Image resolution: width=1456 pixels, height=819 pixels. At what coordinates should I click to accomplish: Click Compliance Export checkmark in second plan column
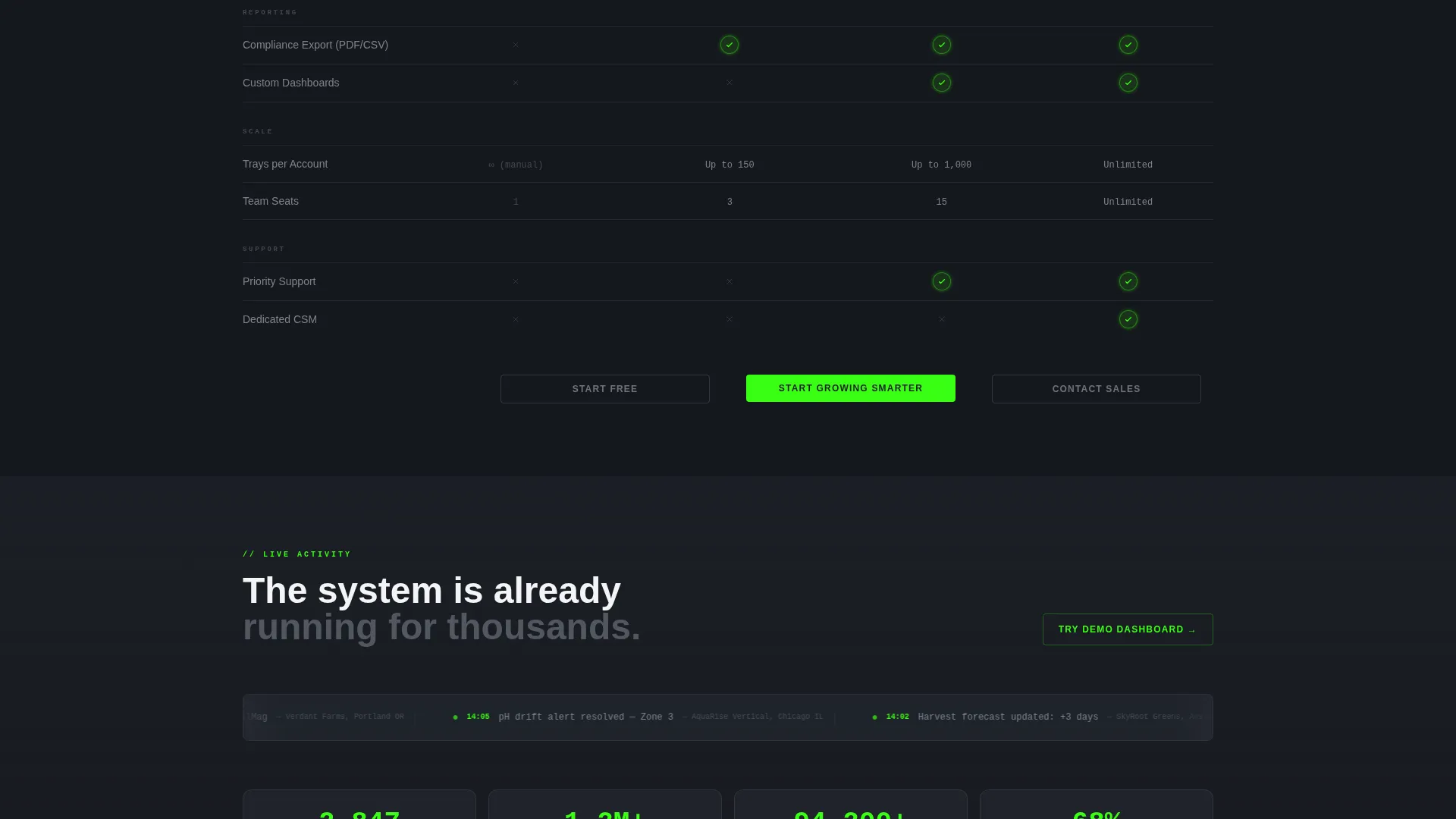click(730, 45)
